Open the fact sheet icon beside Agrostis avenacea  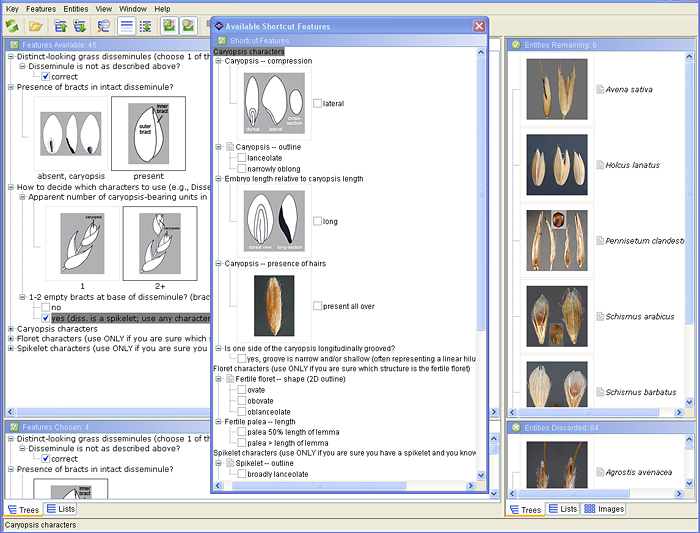coord(600,472)
